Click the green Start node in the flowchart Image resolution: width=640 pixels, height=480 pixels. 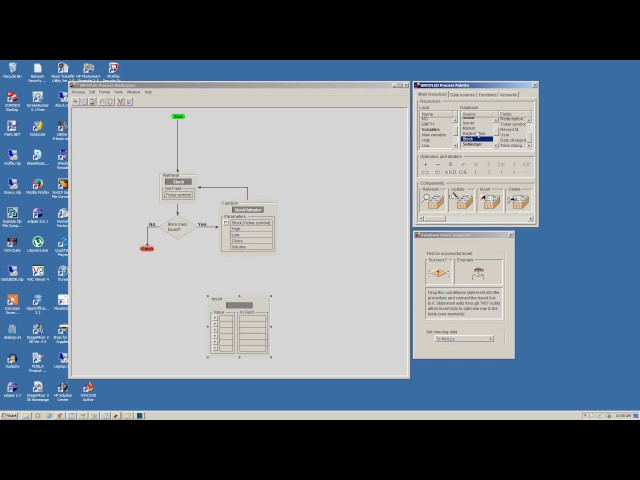coord(178,116)
